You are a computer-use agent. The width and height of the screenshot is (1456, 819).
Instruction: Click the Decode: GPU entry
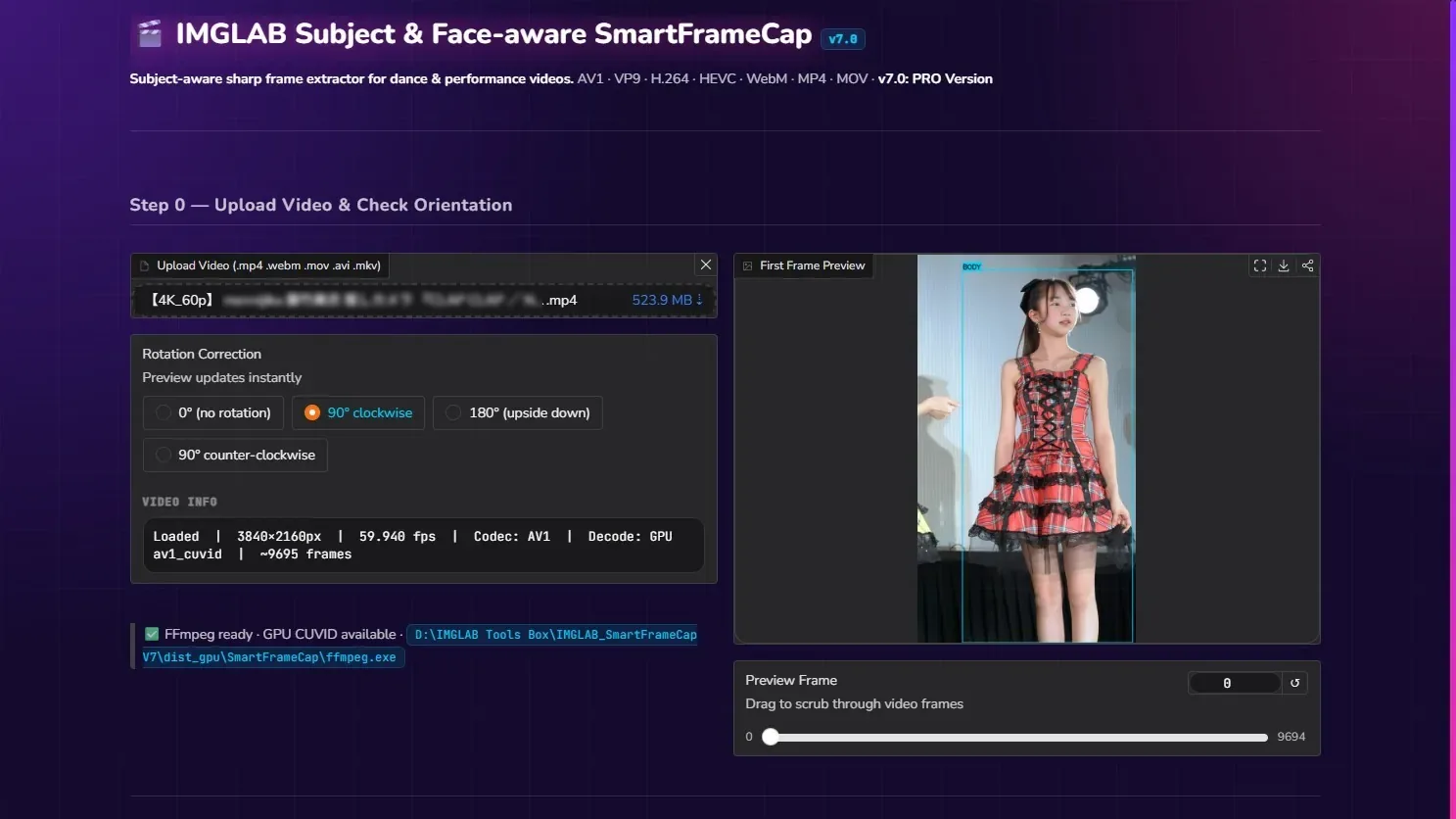point(631,536)
